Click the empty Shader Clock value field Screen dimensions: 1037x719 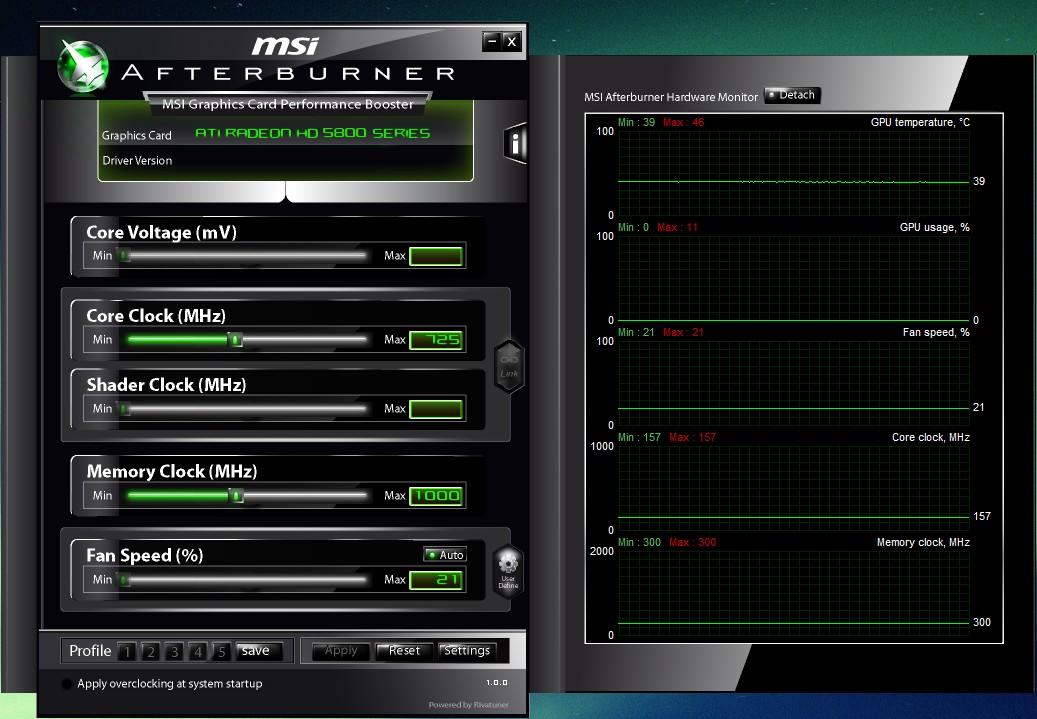pyautogui.click(x=436, y=409)
